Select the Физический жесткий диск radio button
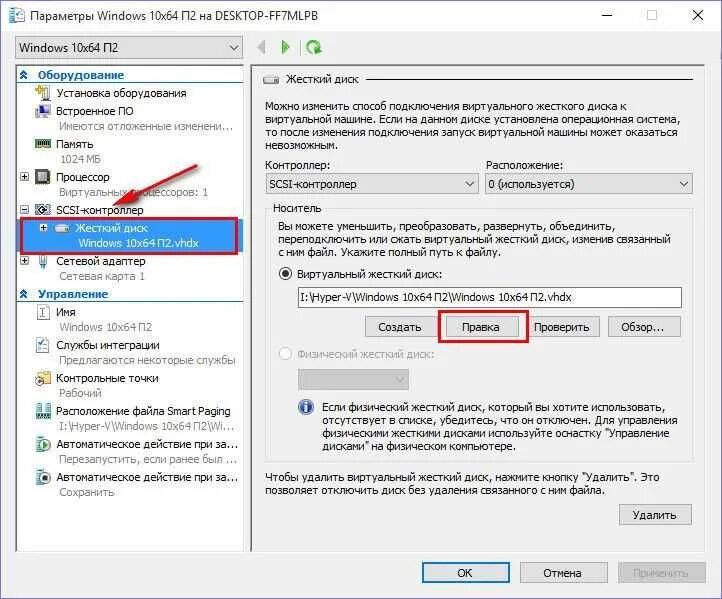The width and height of the screenshot is (722, 599). click(285, 354)
